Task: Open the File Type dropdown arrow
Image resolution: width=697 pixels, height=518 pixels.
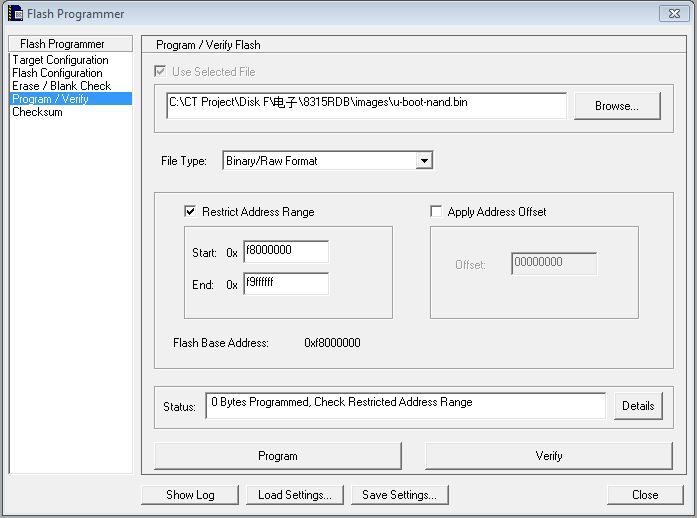Action: coord(425,161)
